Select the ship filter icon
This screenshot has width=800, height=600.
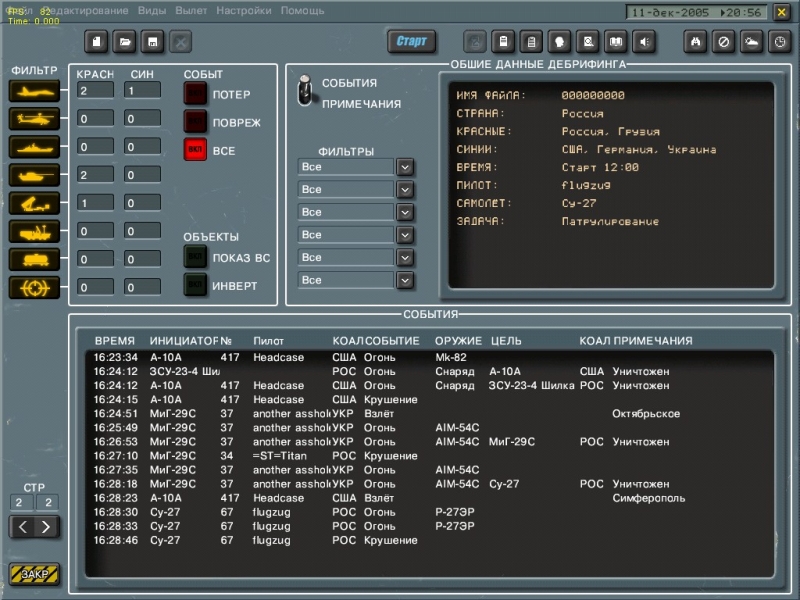pyautogui.click(x=34, y=147)
